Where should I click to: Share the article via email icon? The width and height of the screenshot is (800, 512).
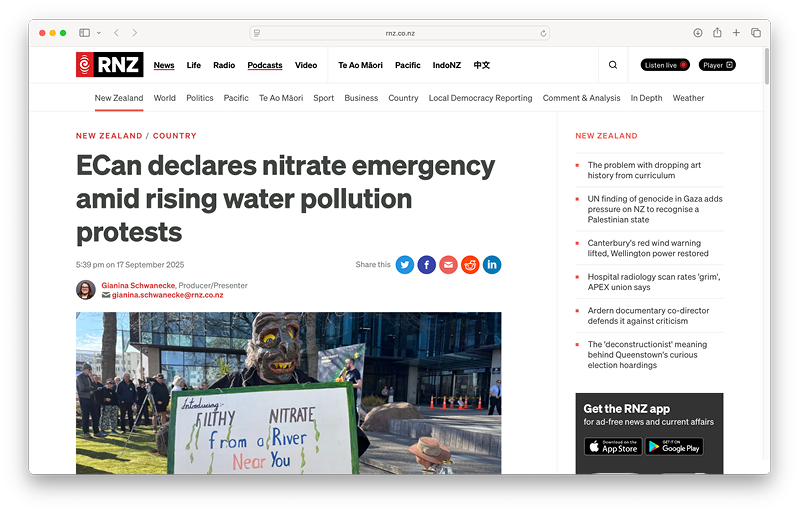click(x=449, y=265)
